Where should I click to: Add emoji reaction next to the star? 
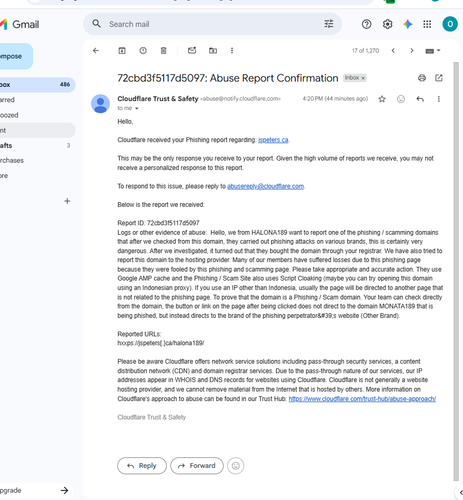(401, 99)
